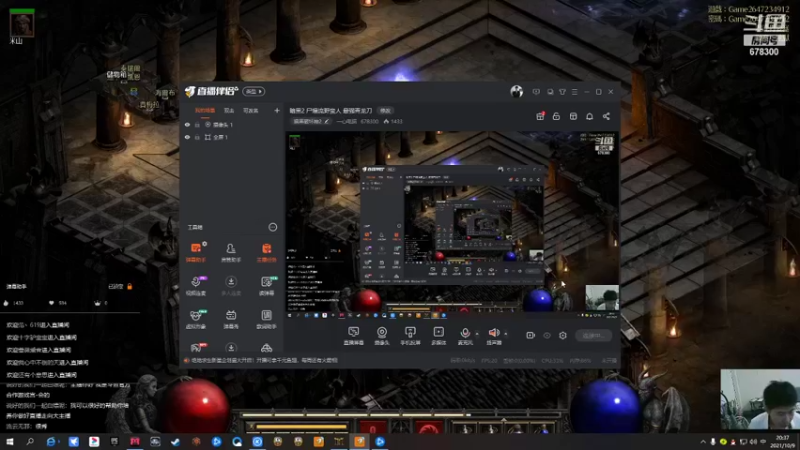Switch to the second scene tab
This screenshot has height=450, width=800.
click(229, 110)
